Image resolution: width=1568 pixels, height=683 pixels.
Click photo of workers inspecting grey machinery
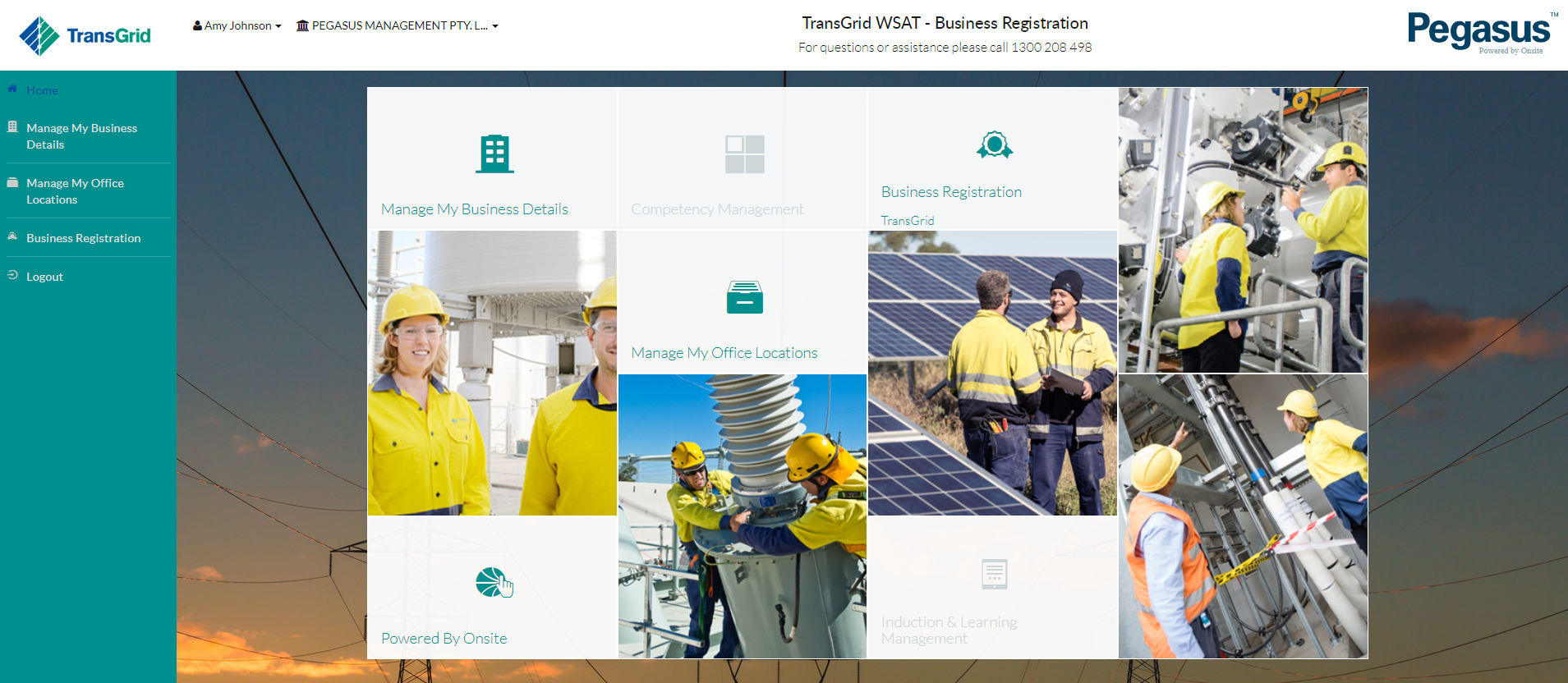1243,231
